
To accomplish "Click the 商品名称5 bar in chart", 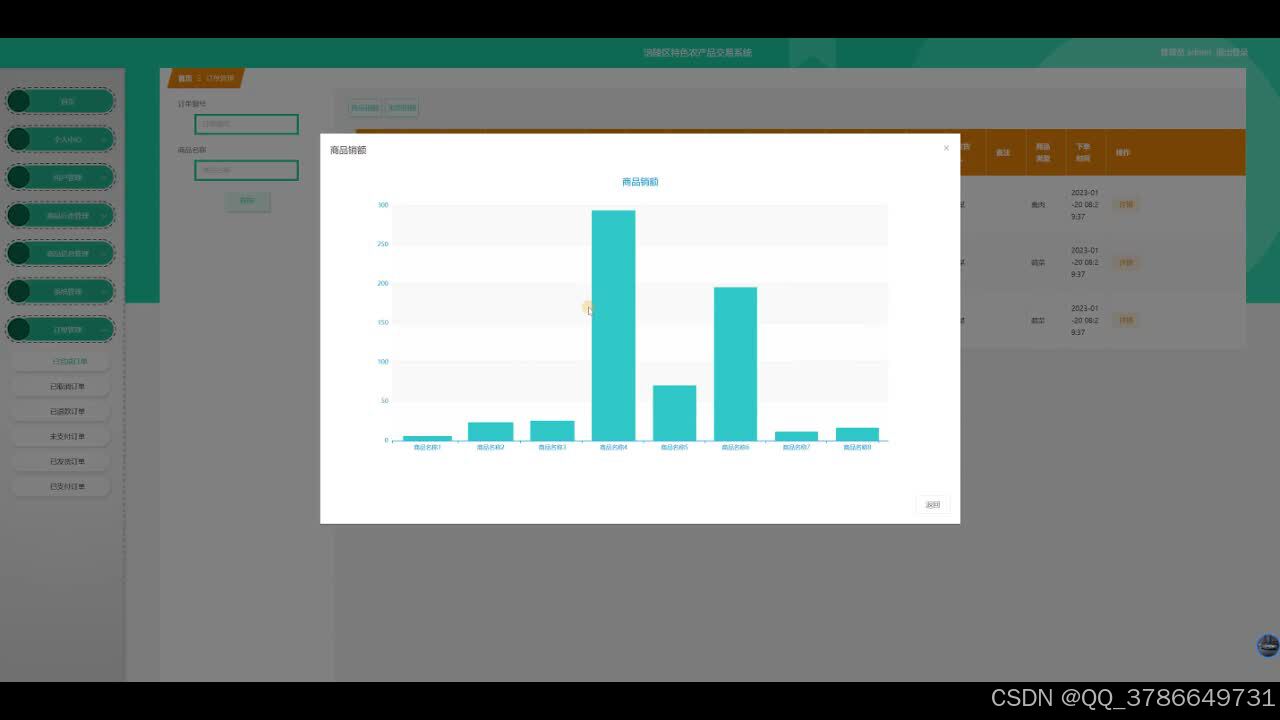I will 674,413.
